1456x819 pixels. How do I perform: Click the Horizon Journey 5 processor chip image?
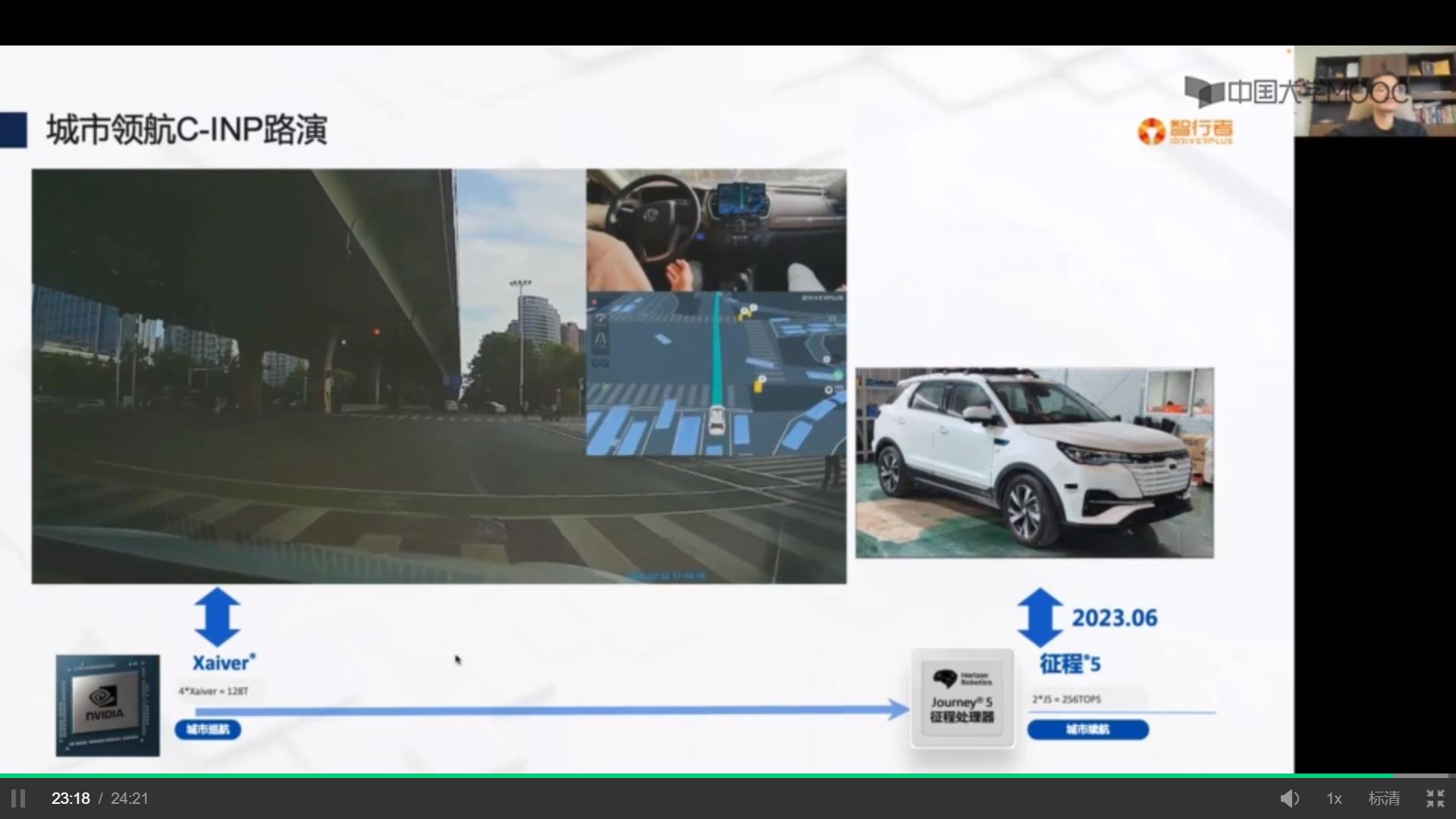(962, 698)
